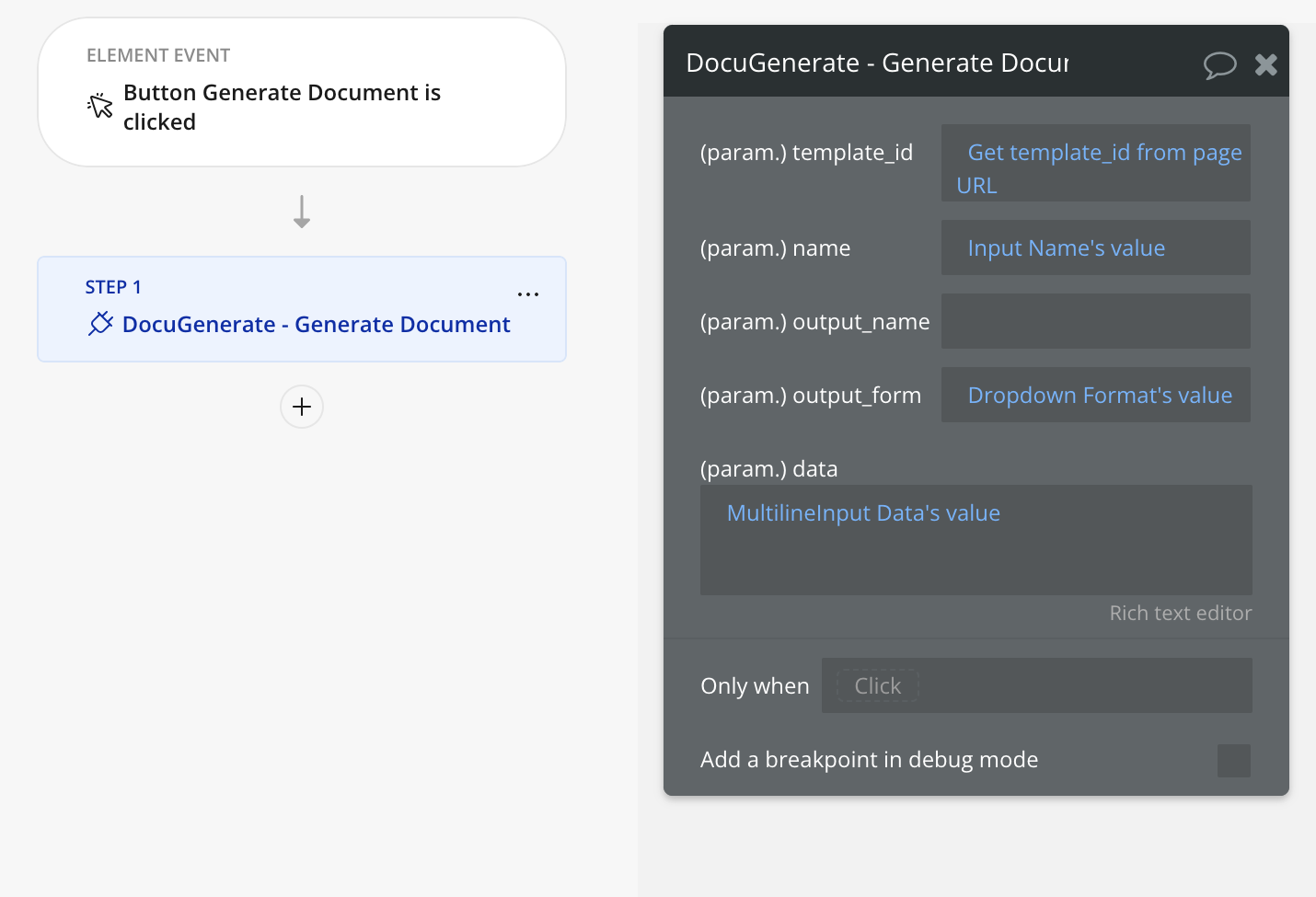Click the plug icon in Step 1
1316x897 pixels.
100,324
